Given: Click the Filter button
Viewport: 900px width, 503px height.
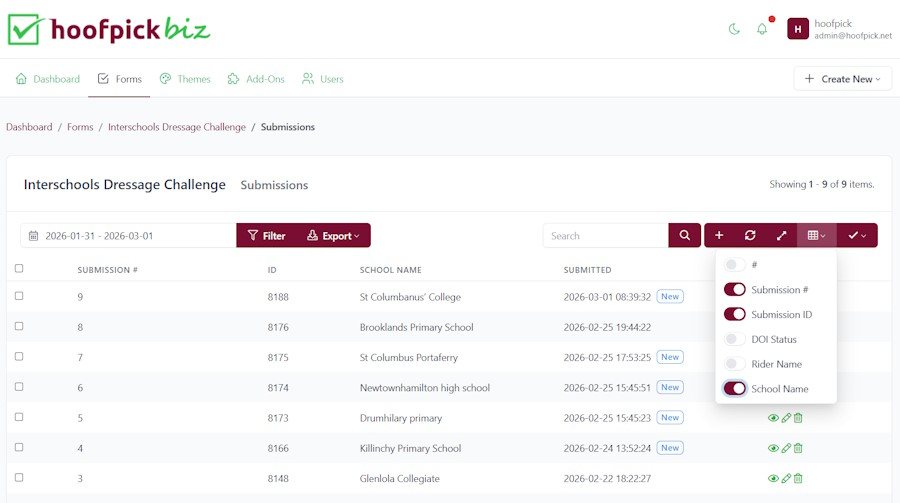Looking at the screenshot, I should (266, 235).
